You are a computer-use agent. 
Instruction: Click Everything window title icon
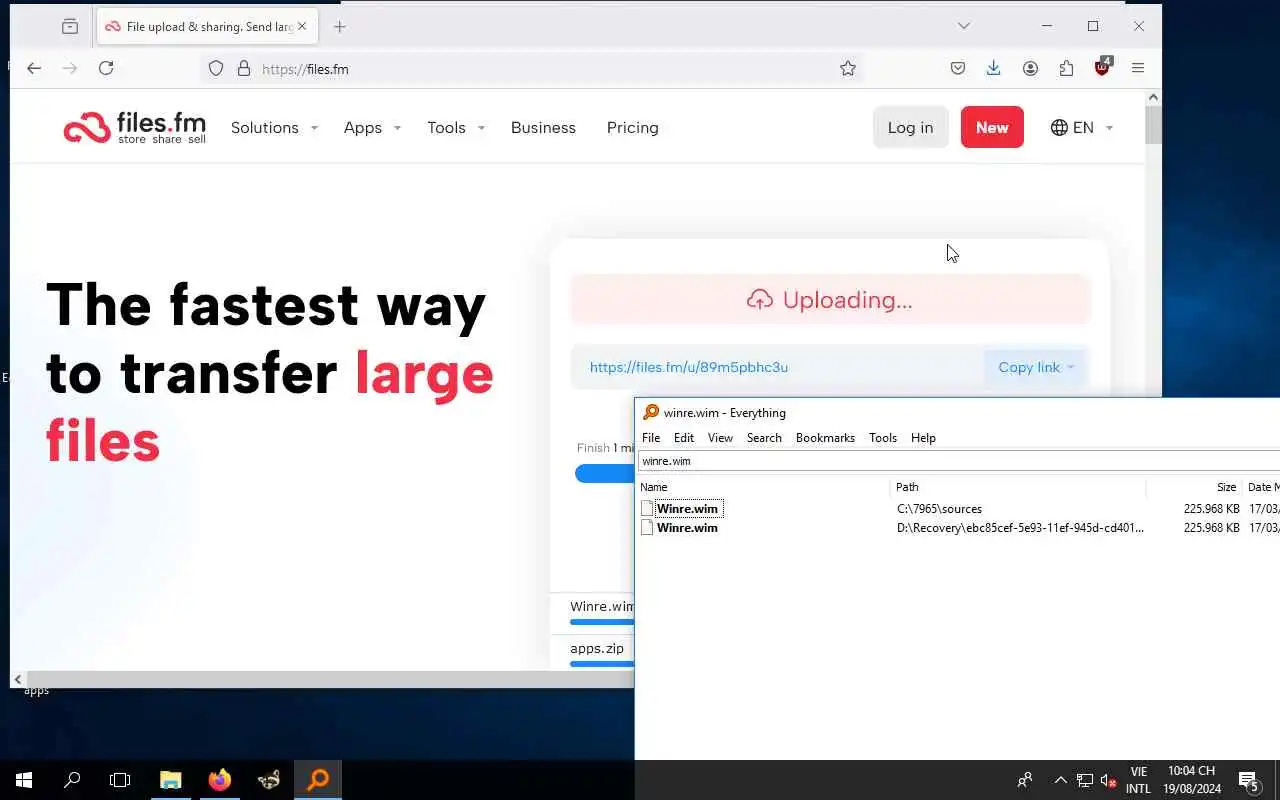point(651,412)
